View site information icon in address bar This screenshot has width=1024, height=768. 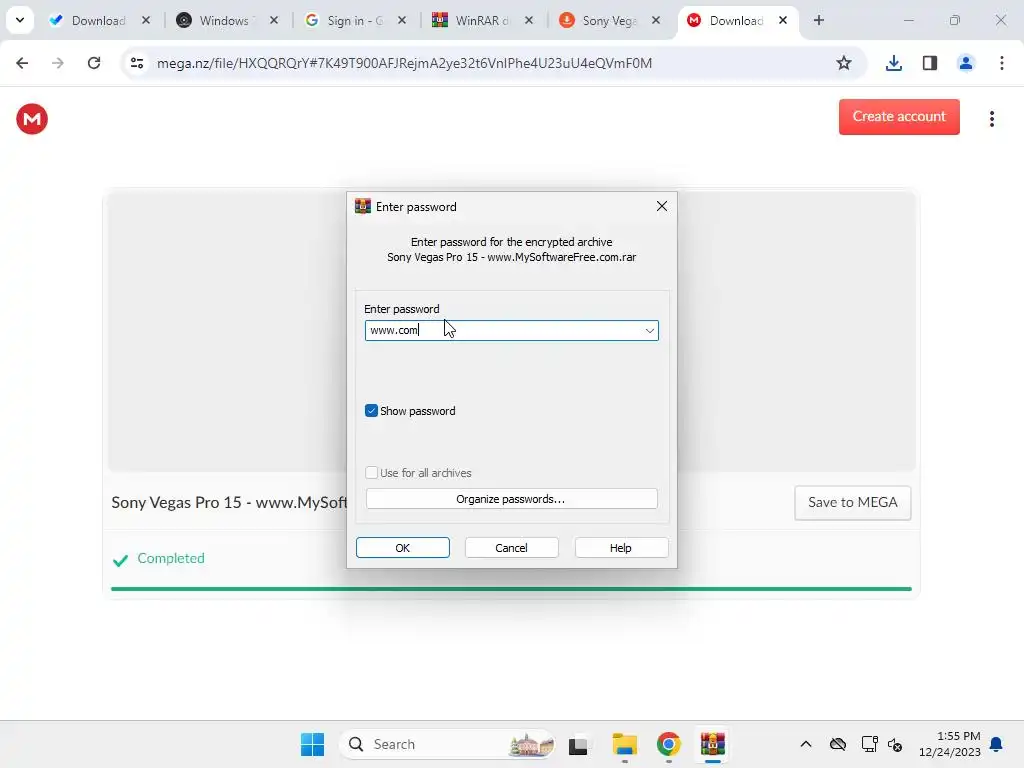point(136,63)
